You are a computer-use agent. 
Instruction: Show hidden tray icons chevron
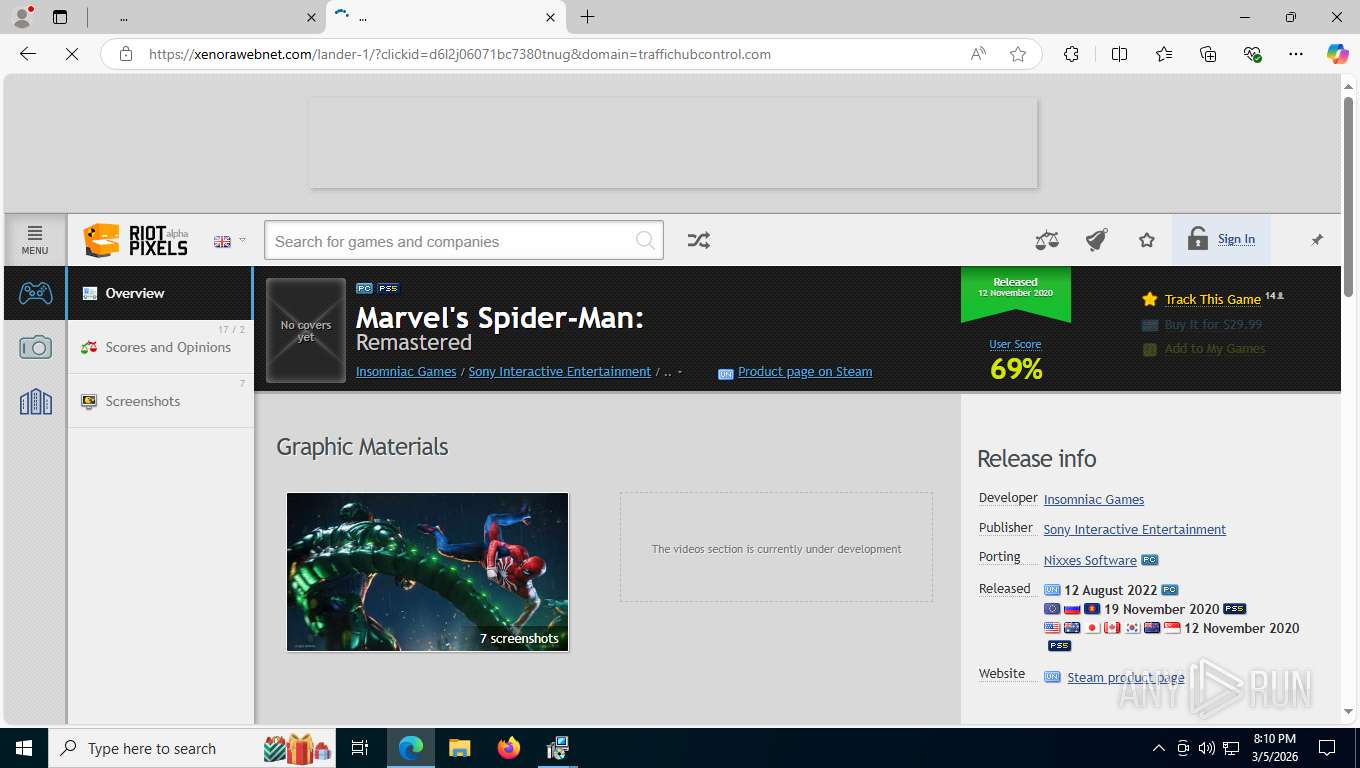[1159, 748]
